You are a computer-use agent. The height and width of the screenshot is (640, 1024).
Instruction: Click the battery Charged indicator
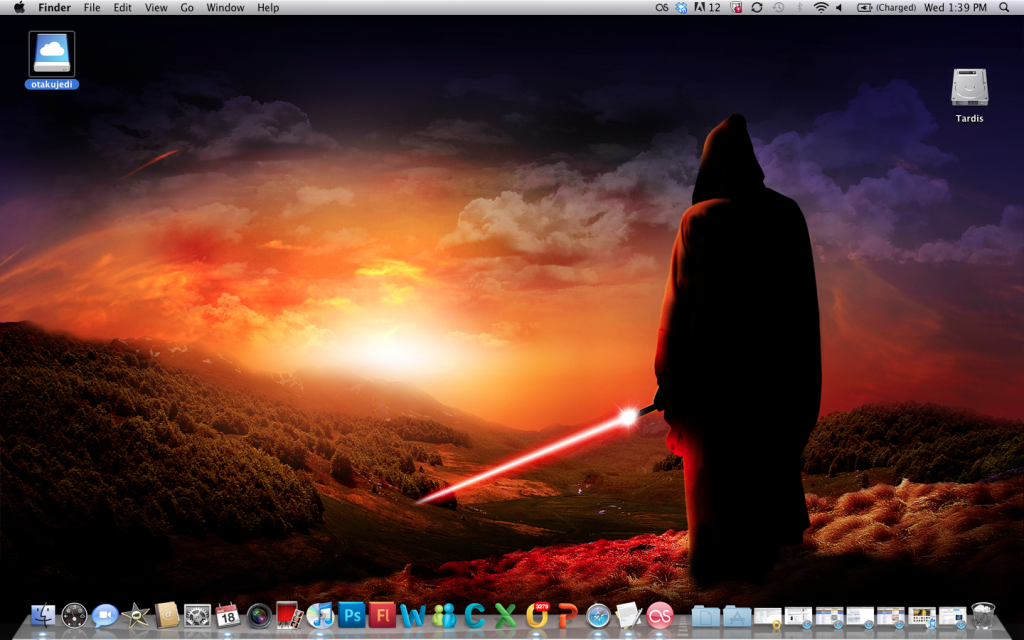pyautogui.click(x=886, y=7)
